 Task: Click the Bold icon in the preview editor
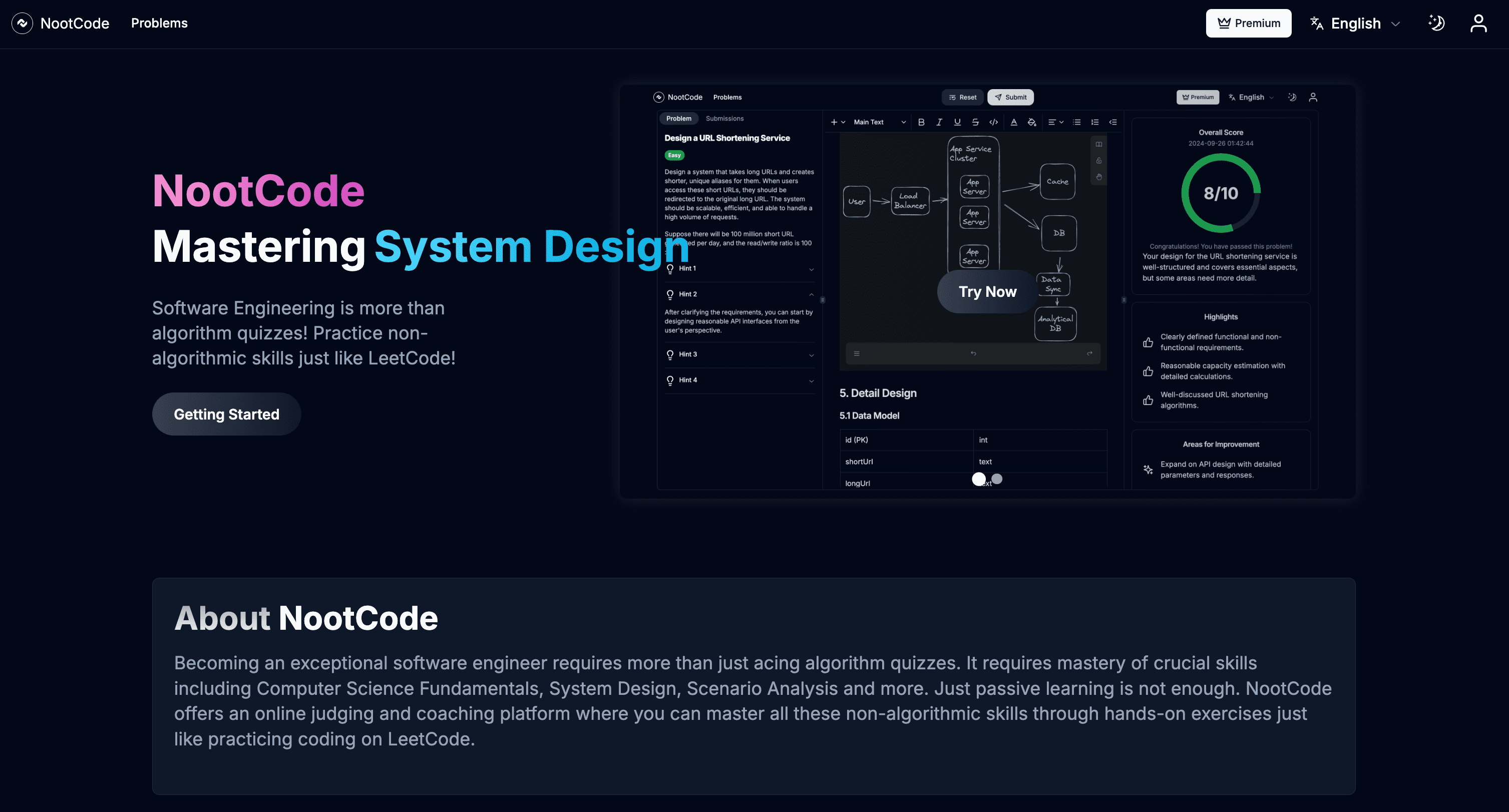coord(921,122)
